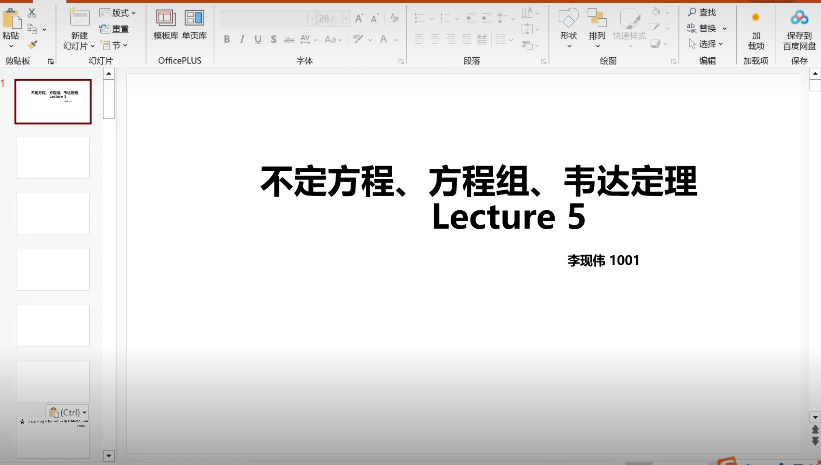Open the 节 section menu

click(114, 45)
